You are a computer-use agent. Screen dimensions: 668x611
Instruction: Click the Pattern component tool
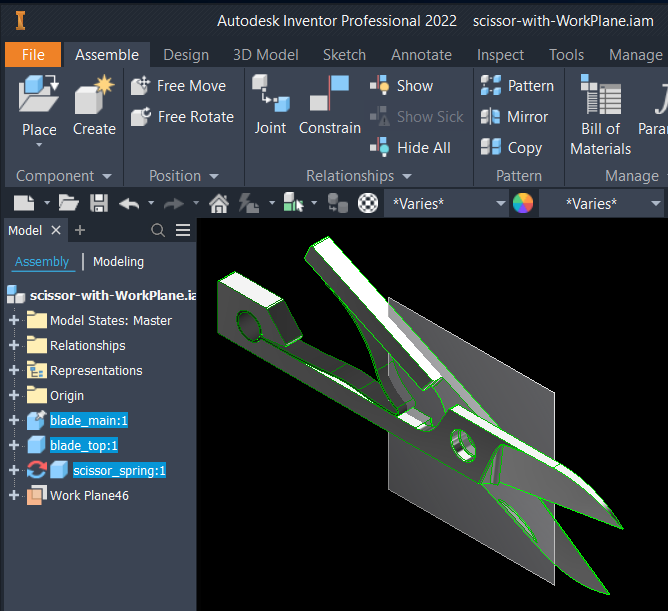tap(517, 86)
